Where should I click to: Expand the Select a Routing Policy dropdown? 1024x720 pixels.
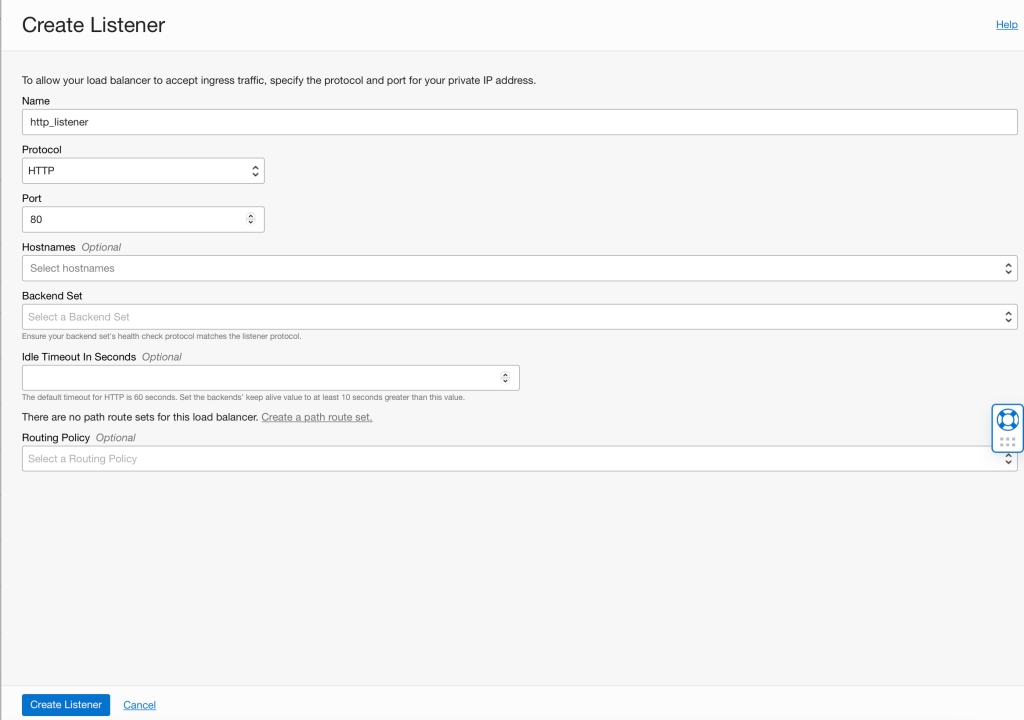pos(500,459)
